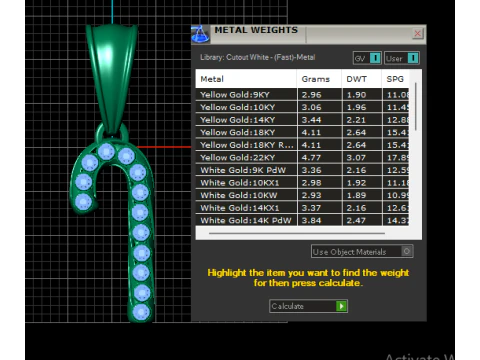The width and height of the screenshot is (480, 360).
Task: Select the White Gold:14K PdW row
Action: coord(302,220)
